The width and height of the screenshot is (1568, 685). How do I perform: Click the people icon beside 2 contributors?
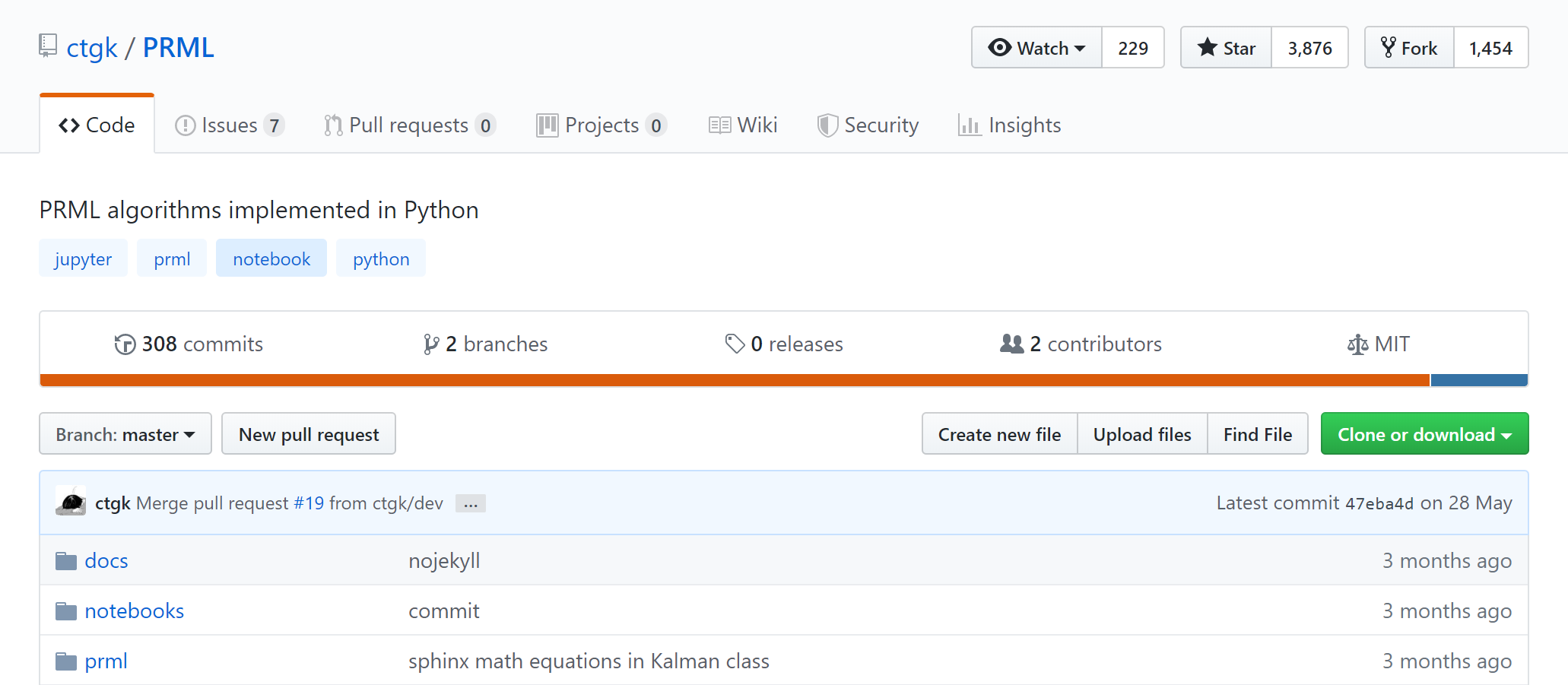pos(1011,344)
